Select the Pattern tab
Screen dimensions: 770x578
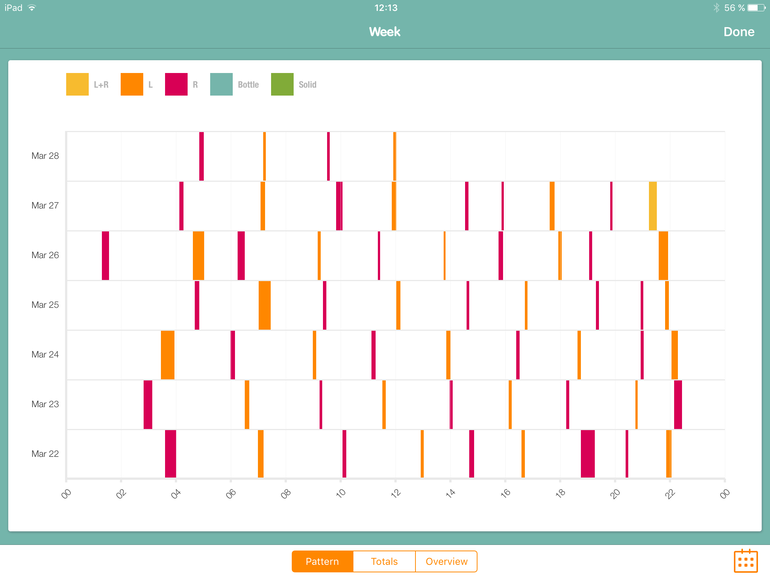(322, 562)
